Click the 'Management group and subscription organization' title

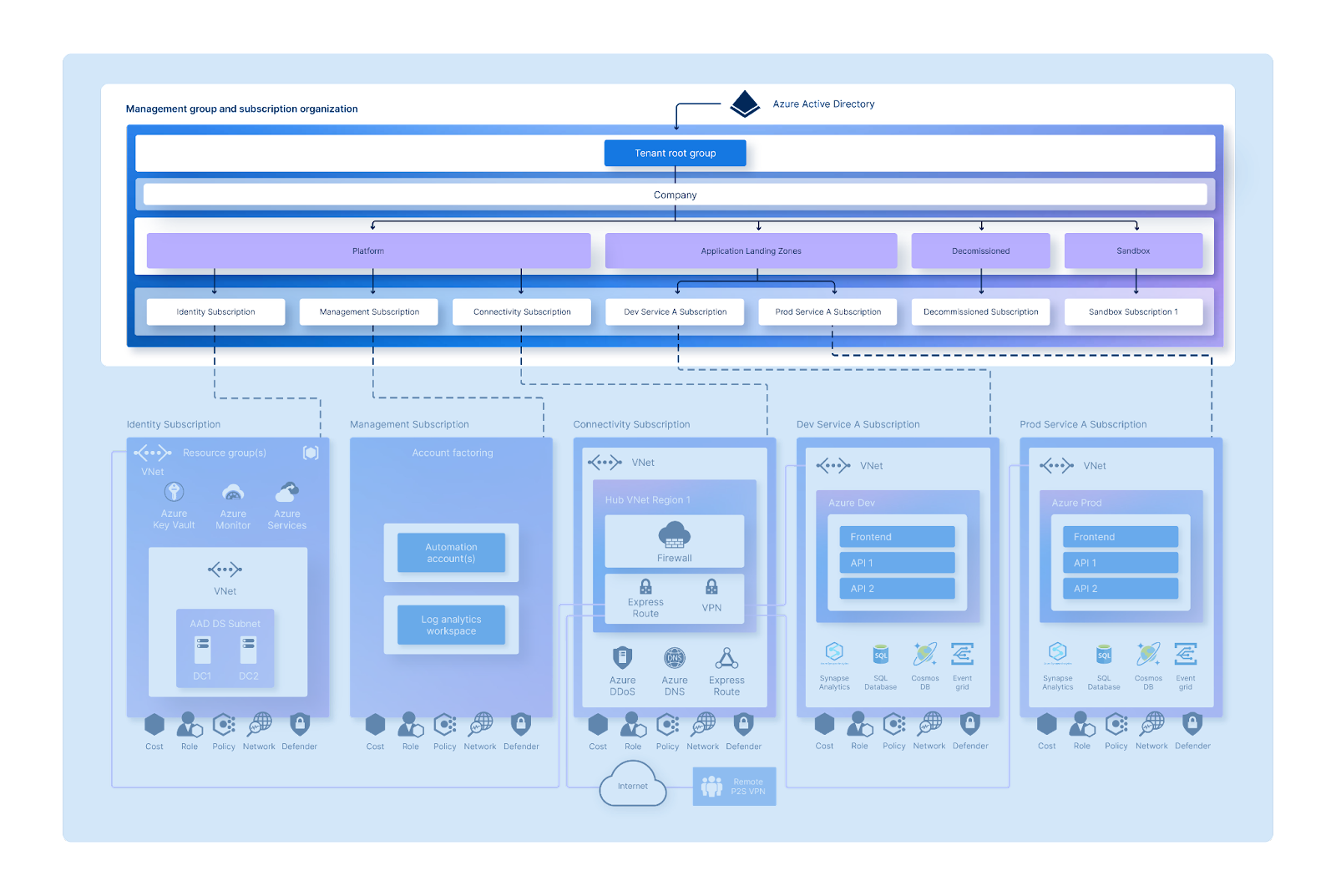tap(242, 109)
